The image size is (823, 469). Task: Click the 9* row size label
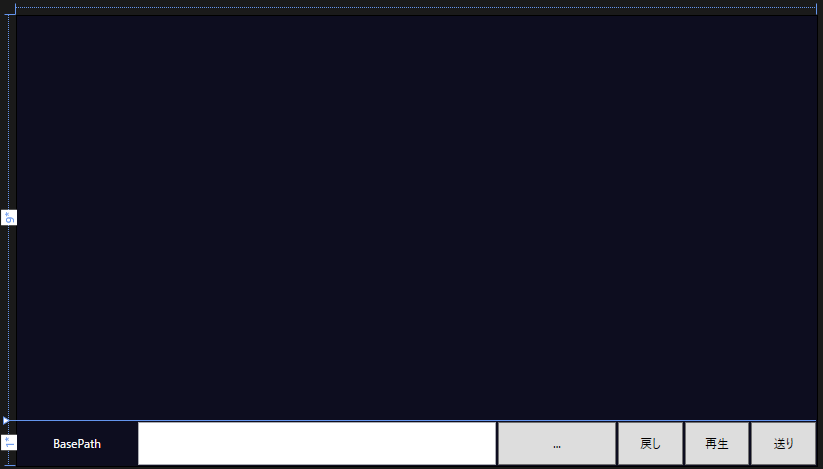(x=9, y=217)
